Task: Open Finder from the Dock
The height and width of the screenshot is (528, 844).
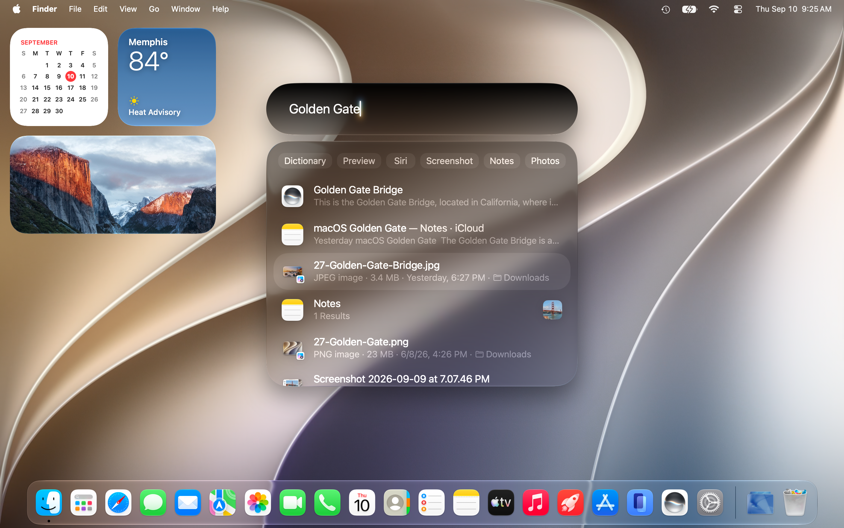Action: pos(48,503)
